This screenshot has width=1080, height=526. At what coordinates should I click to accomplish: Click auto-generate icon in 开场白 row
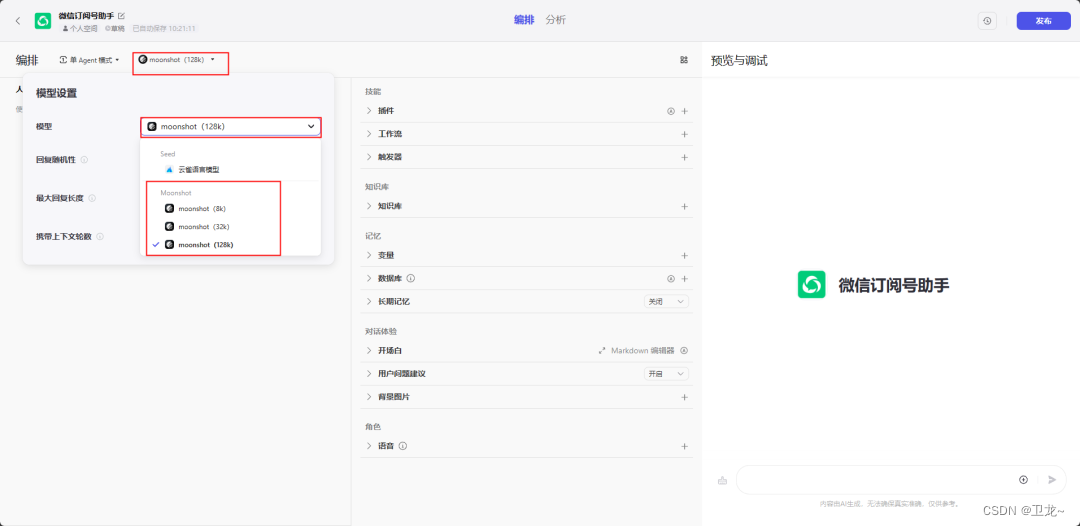pos(684,350)
